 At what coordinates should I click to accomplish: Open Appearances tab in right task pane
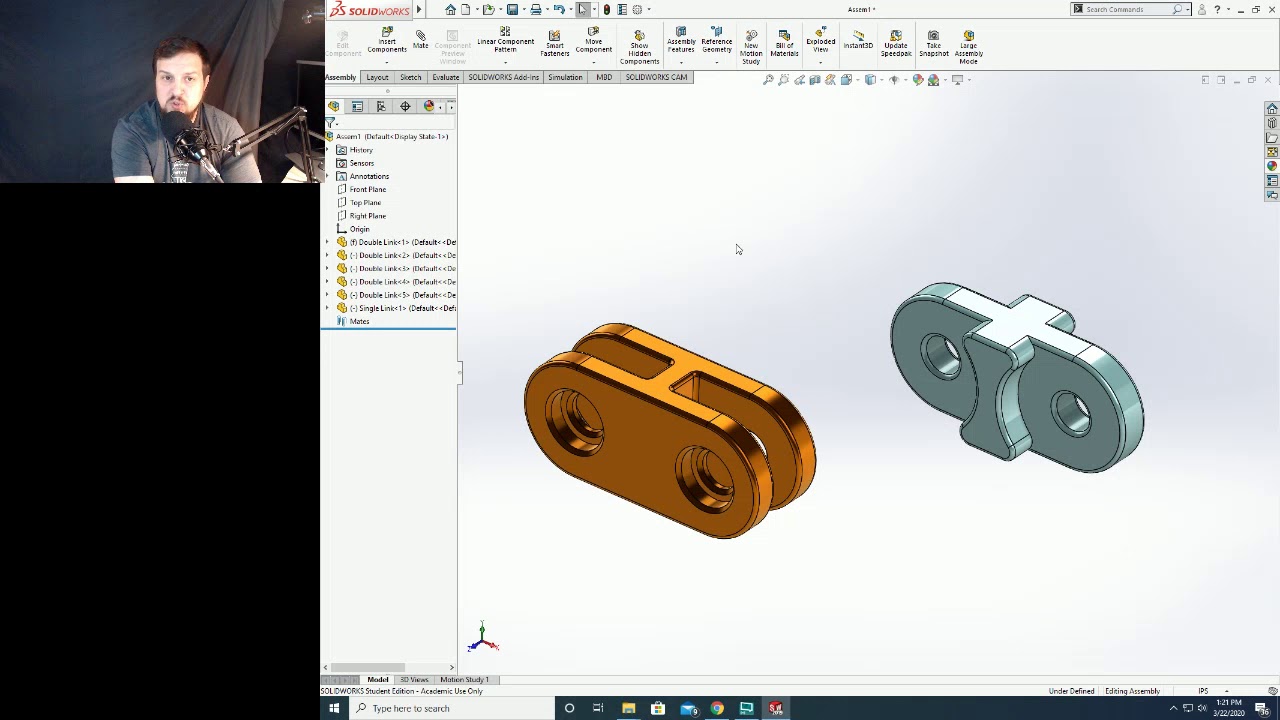pos(1272,166)
